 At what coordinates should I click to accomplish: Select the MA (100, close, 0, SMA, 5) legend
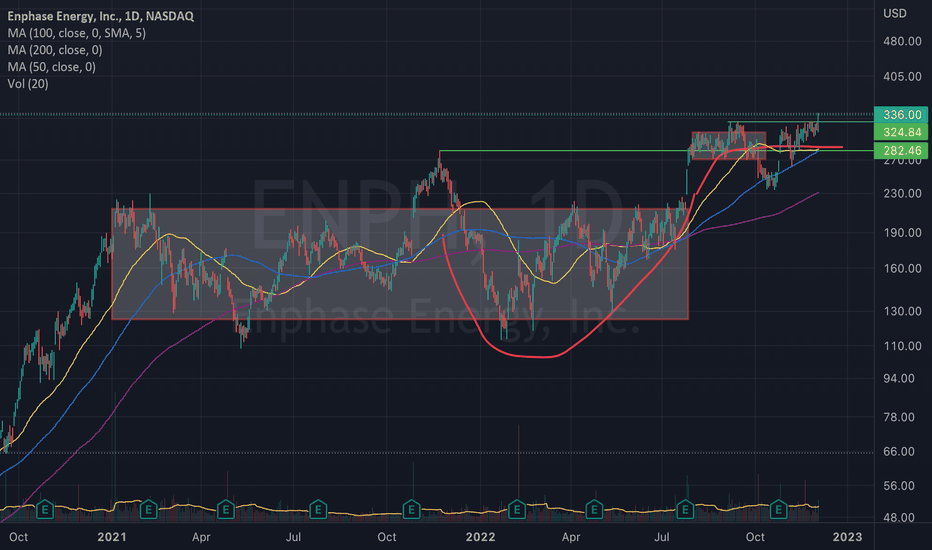76,33
